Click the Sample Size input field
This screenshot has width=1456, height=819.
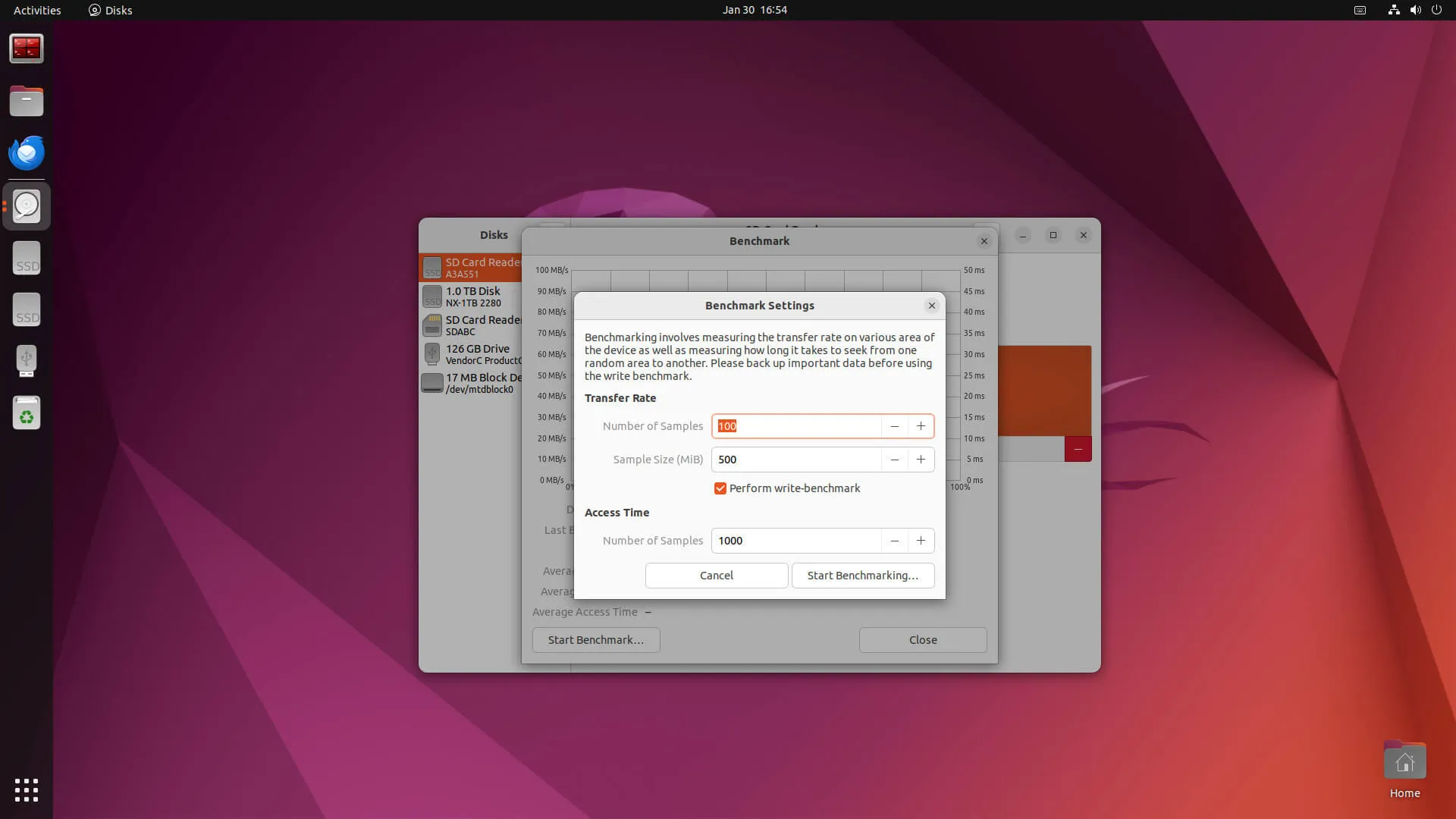(x=796, y=460)
